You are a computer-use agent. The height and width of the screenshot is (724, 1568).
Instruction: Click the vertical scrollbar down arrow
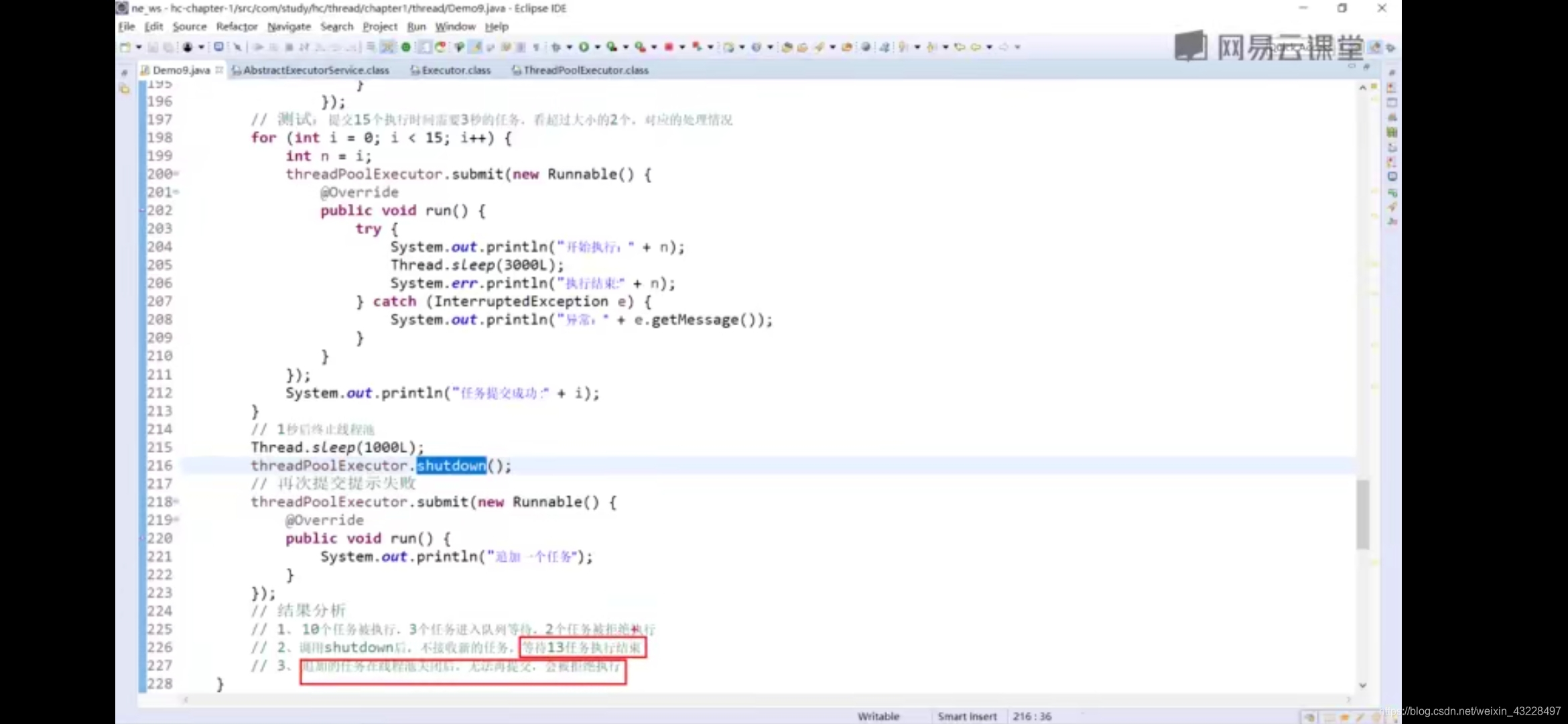(1362, 685)
